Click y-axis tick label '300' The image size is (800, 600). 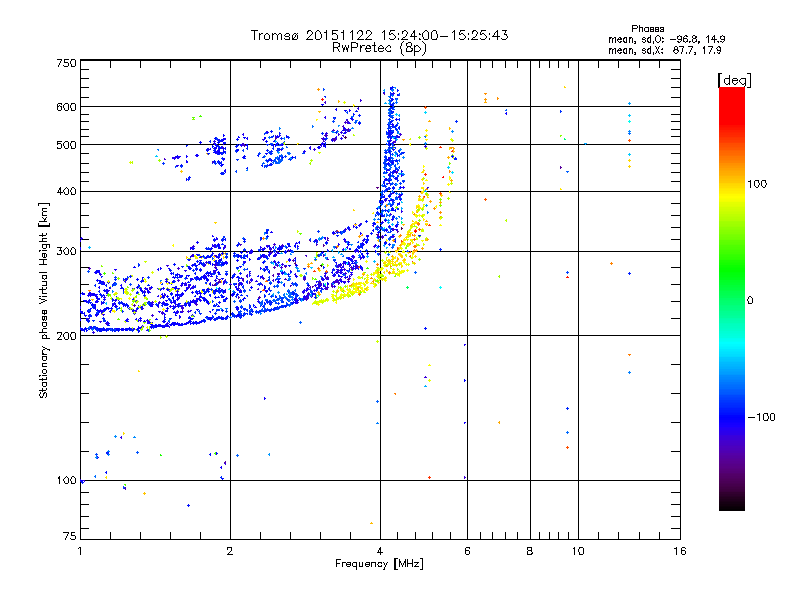(66, 252)
